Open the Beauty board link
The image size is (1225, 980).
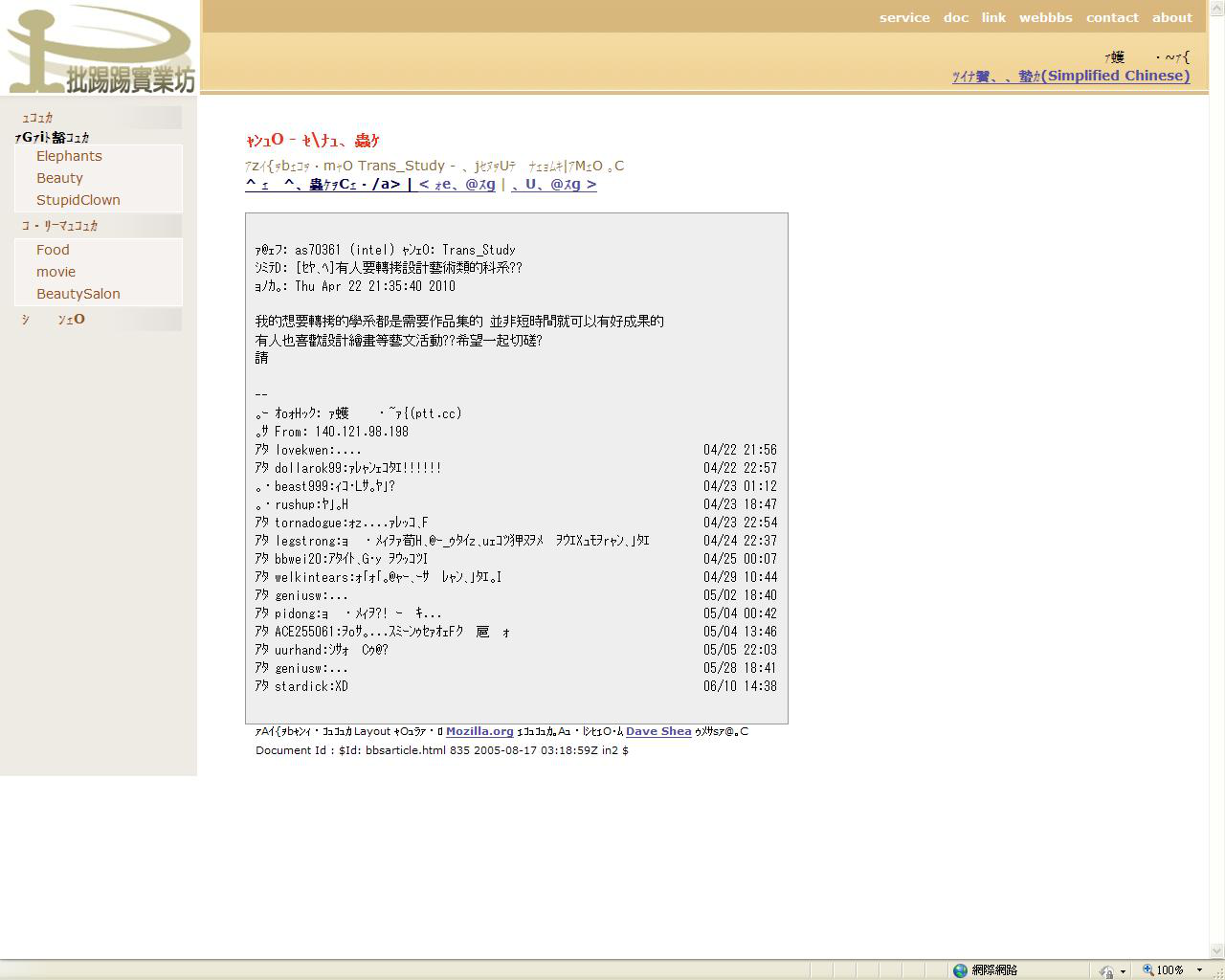(x=59, y=178)
